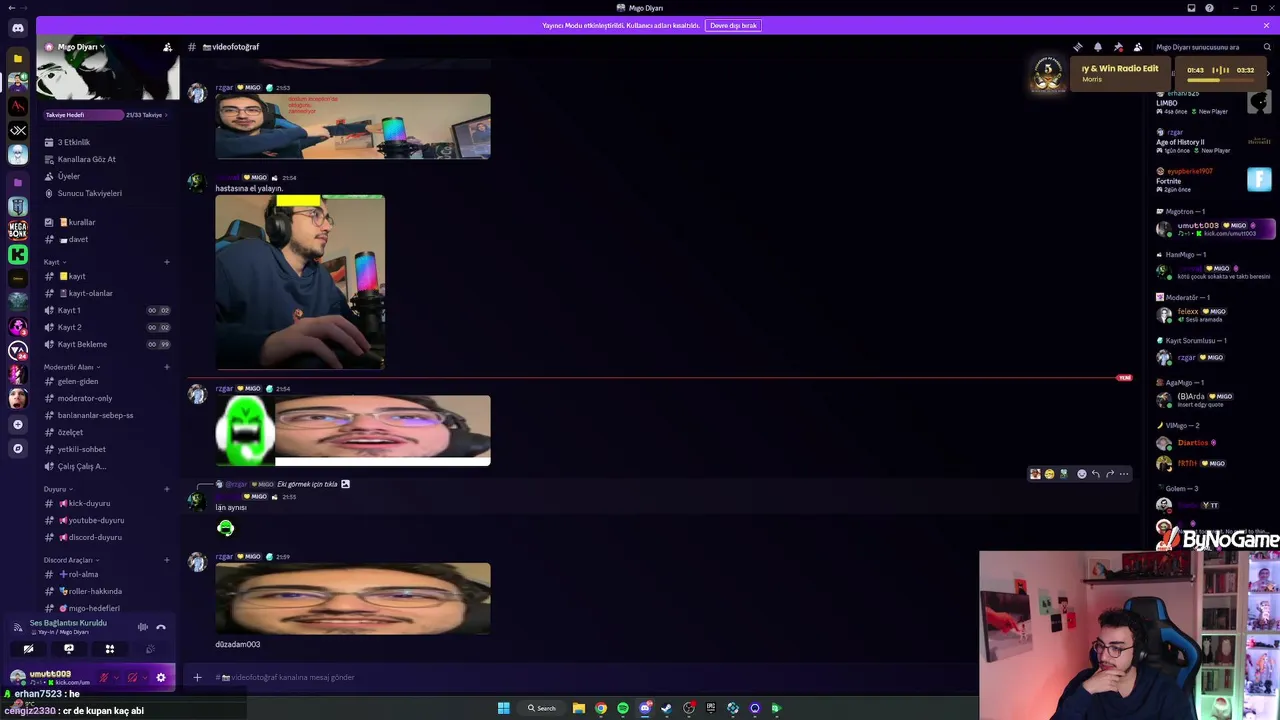Open Steam from the taskbar

(667, 708)
